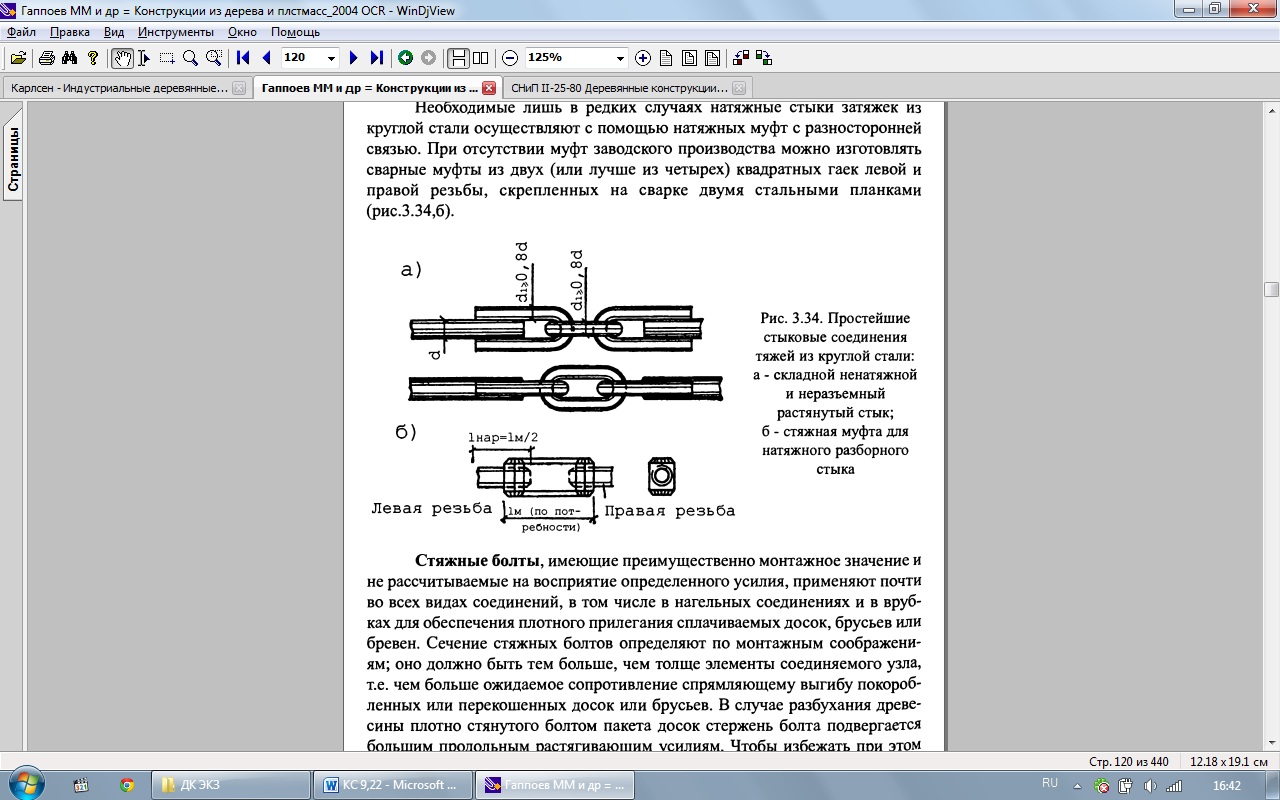1280x800 pixels.
Task: Choose the rectangle selection tool
Action: 167,58
